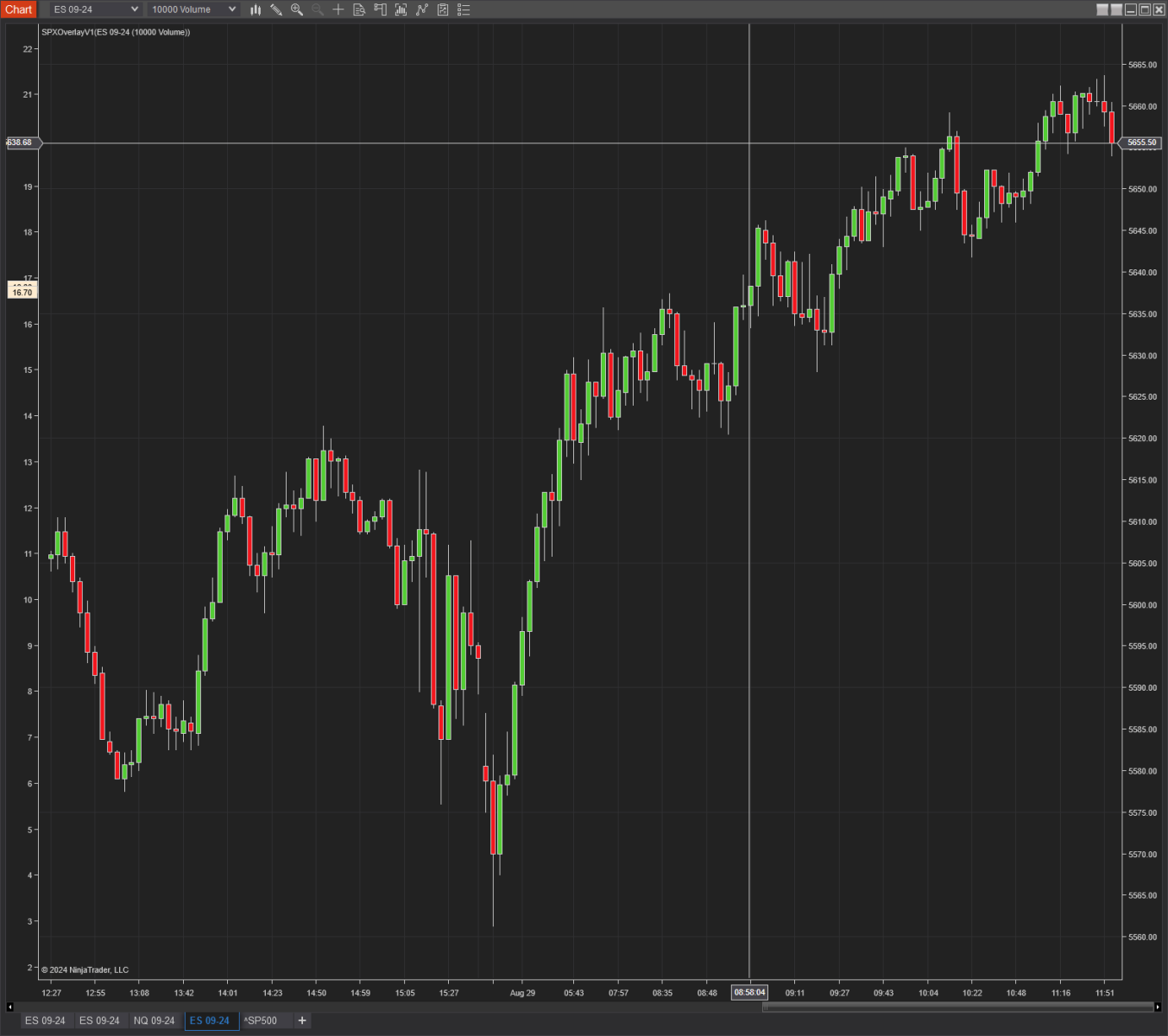Click the zoom out magnifier icon
The image size is (1168, 1036).
point(318,9)
